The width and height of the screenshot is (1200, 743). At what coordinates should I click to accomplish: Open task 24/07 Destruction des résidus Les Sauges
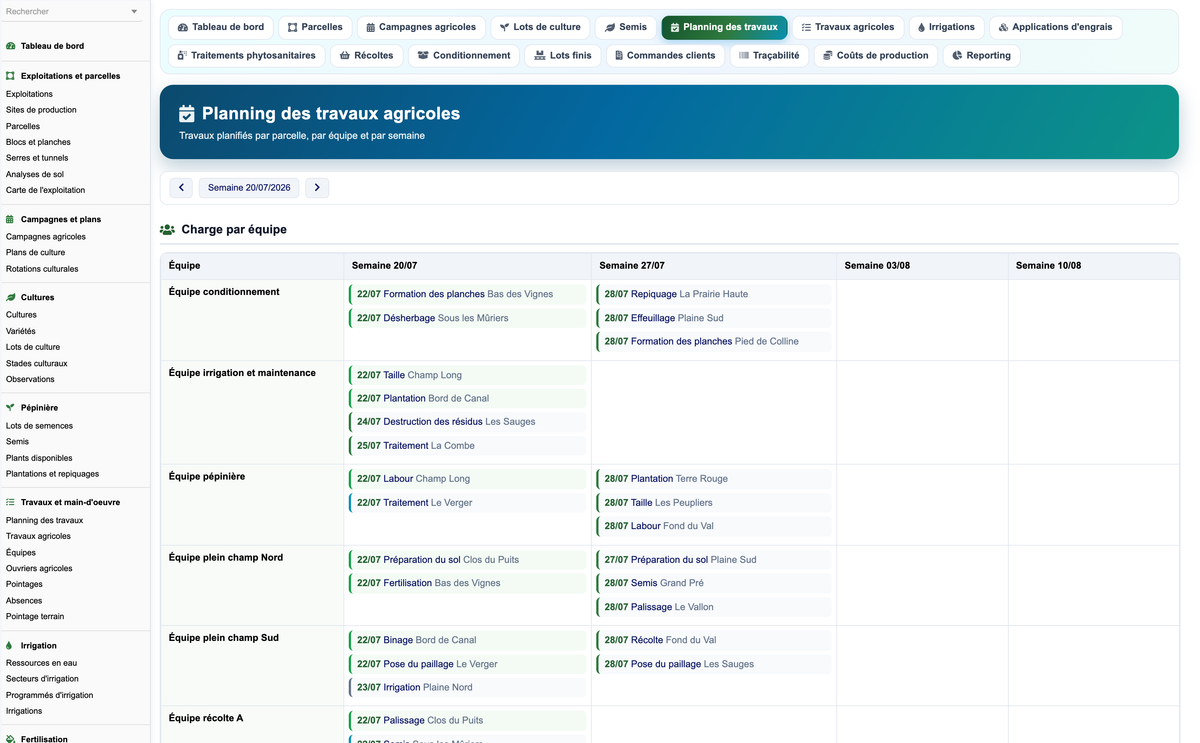click(467, 422)
